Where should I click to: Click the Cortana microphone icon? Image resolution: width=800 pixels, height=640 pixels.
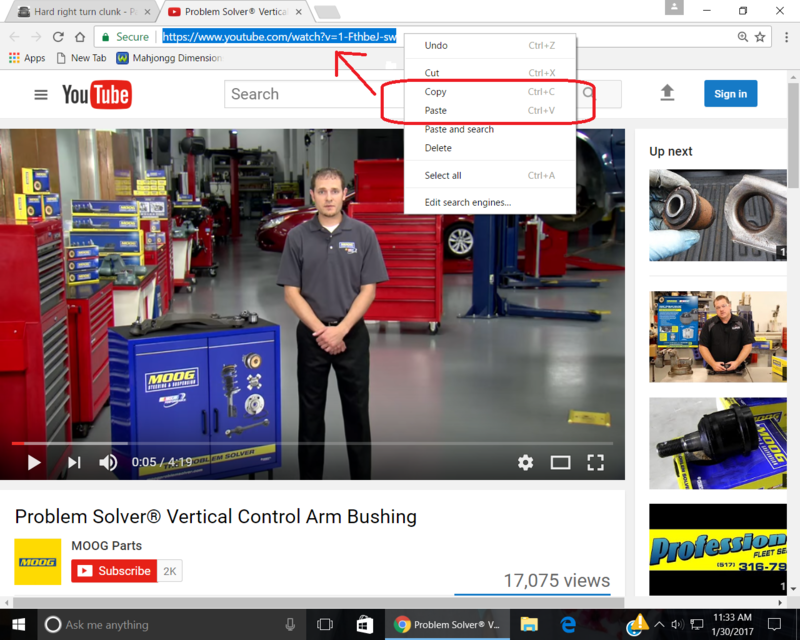coord(290,624)
